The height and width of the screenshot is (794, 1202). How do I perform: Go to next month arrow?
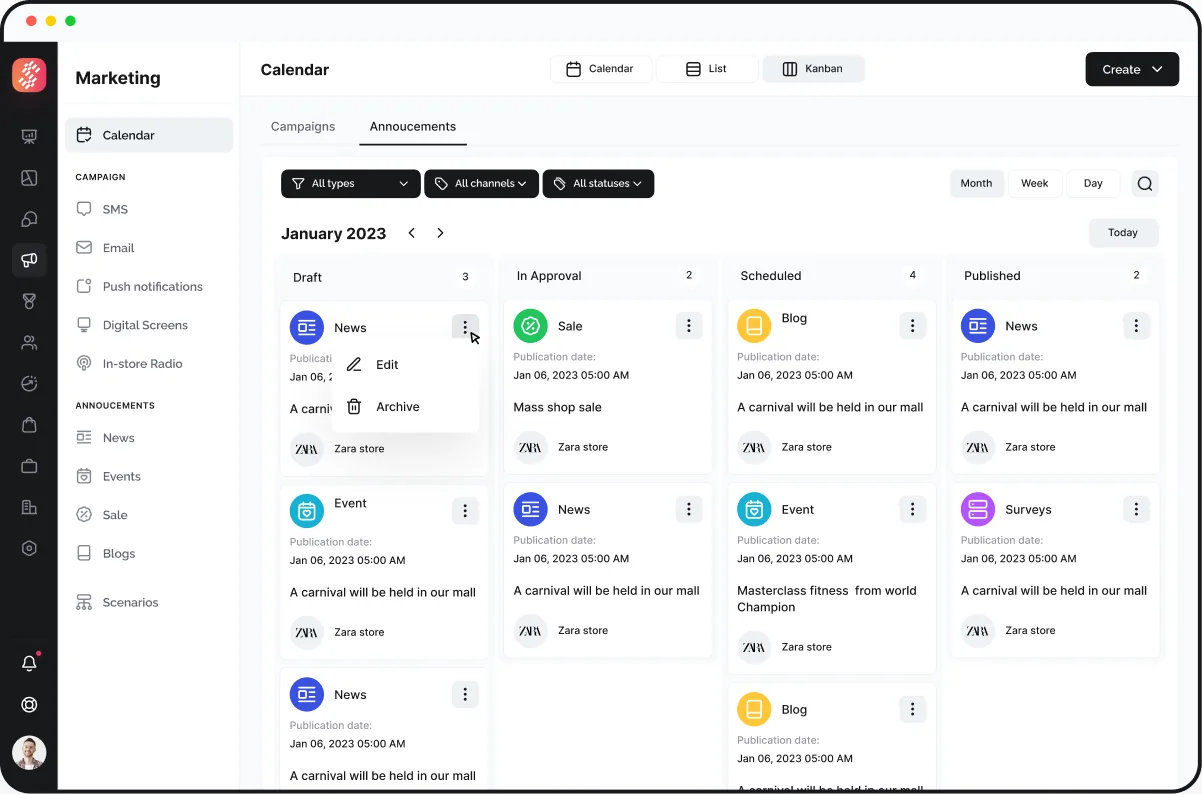[440, 233]
